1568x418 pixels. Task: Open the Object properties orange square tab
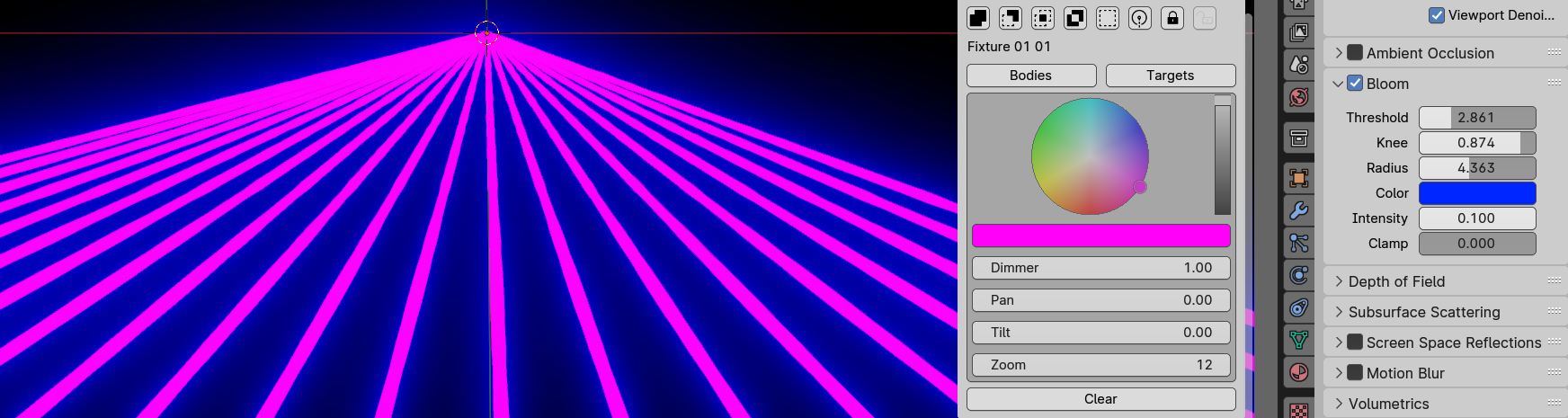[1298, 178]
